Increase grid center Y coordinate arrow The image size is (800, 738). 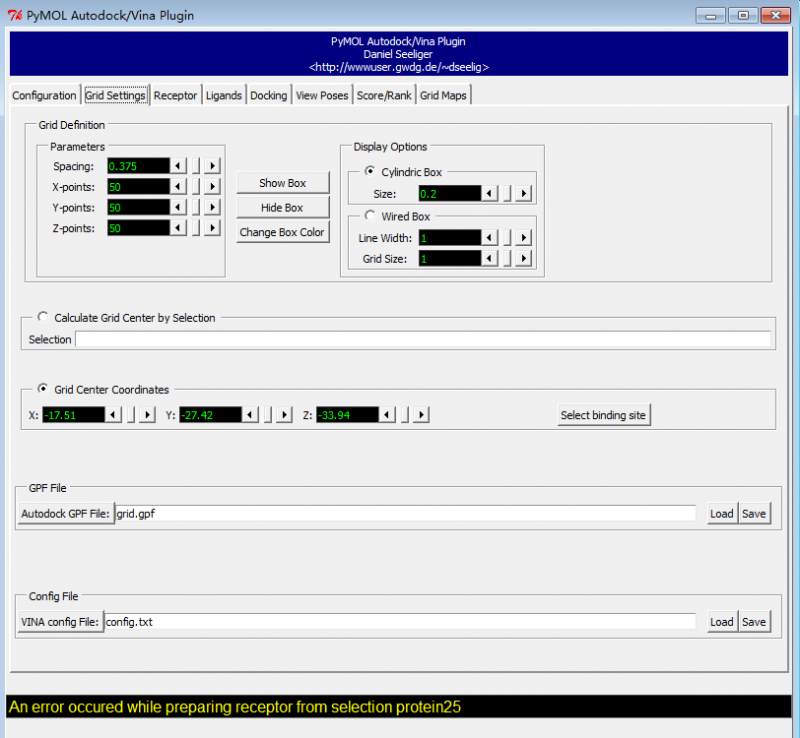click(x=285, y=415)
